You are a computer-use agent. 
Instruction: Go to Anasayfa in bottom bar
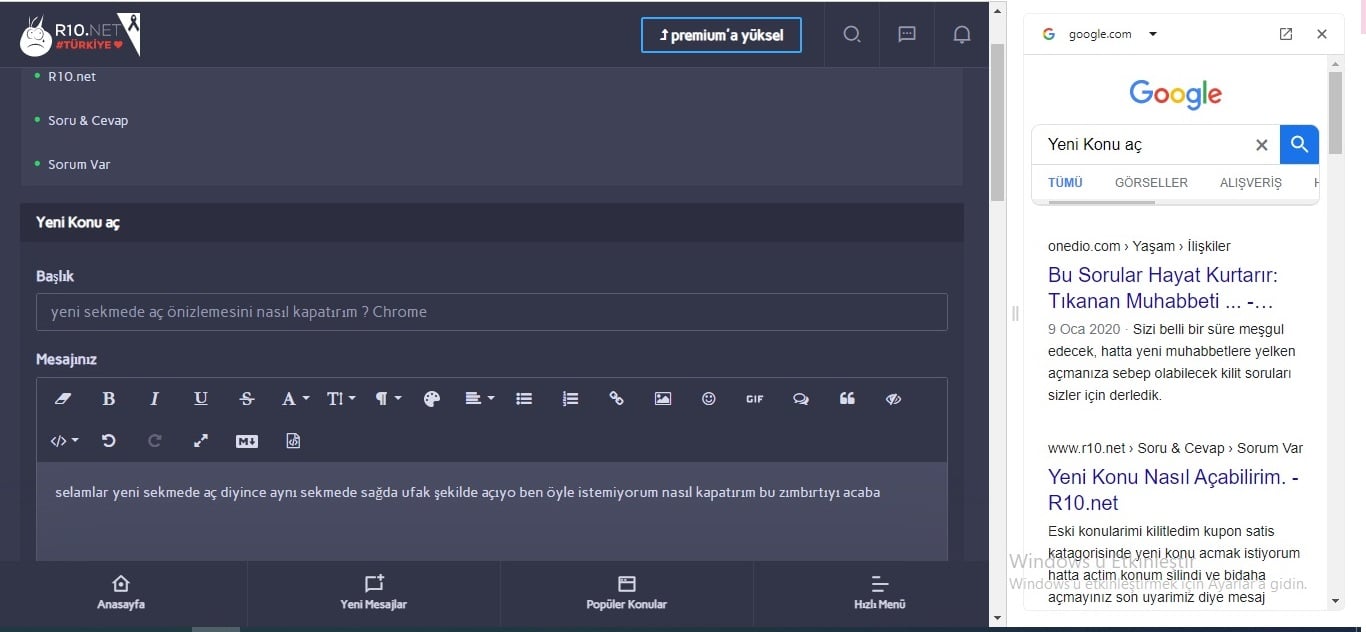[121, 593]
